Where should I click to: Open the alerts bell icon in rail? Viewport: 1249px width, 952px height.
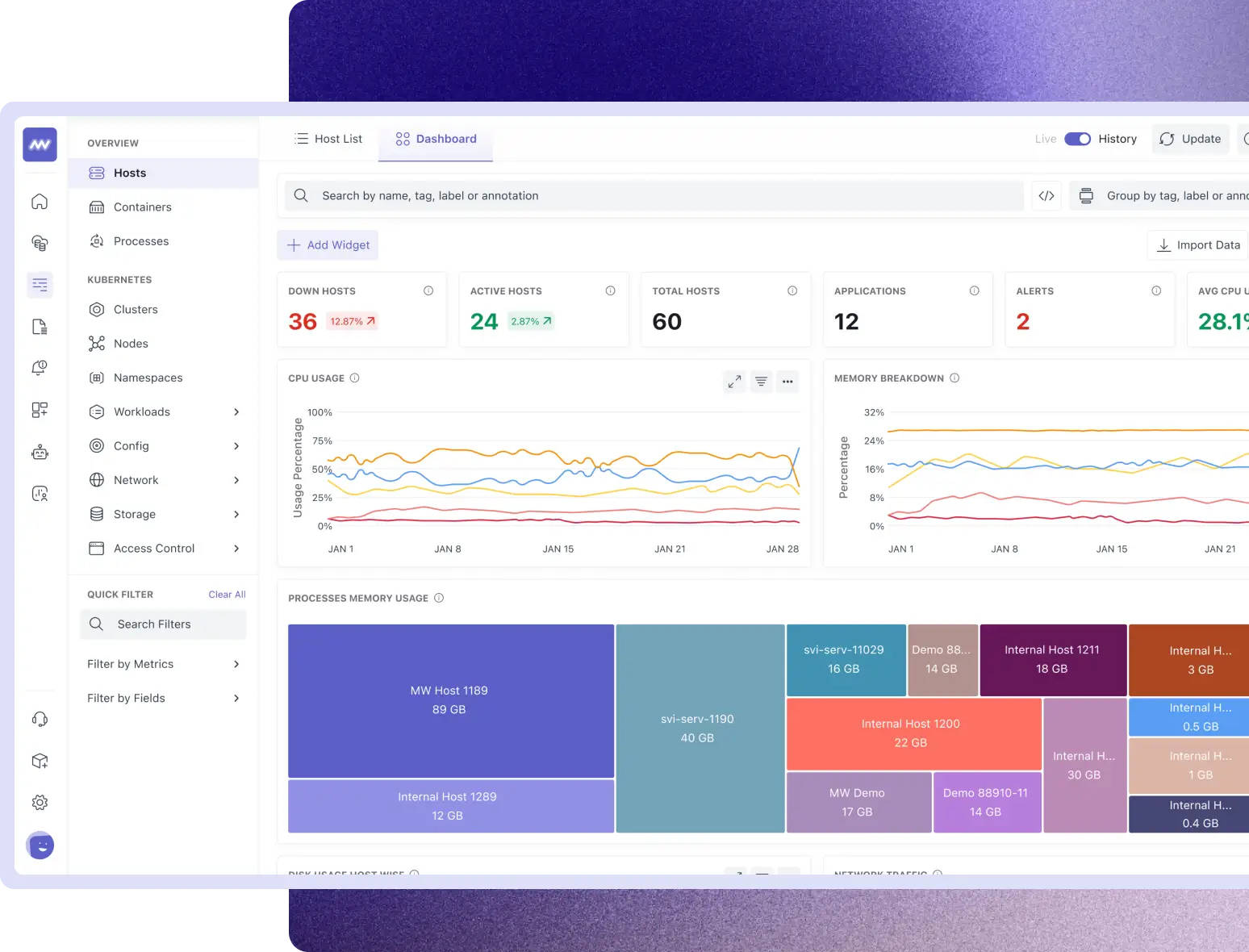tap(40, 368)
